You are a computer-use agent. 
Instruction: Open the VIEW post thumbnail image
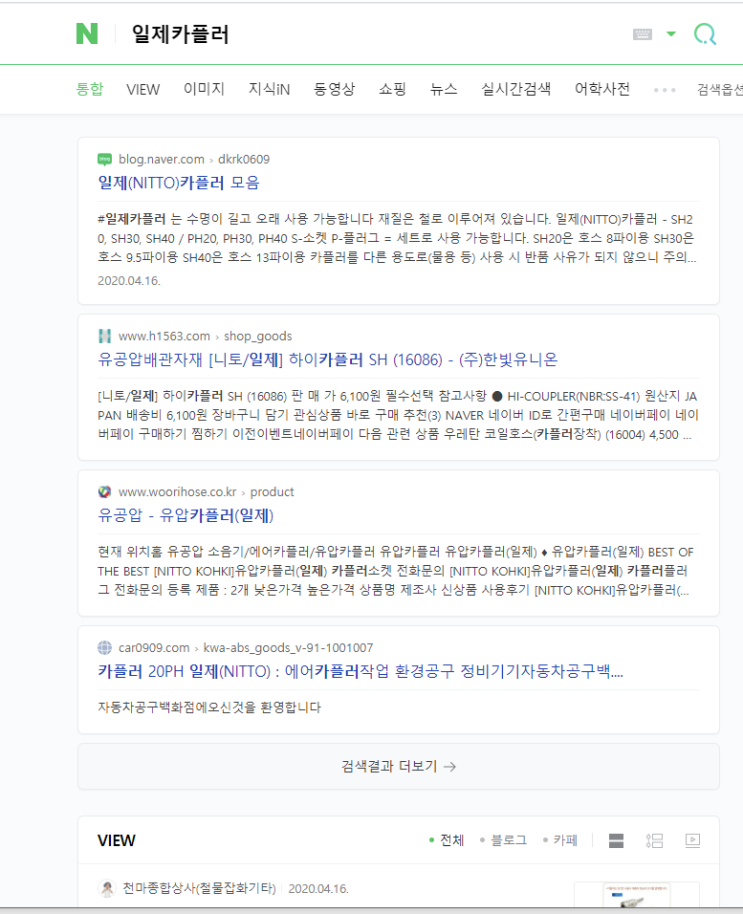point(636,895)
